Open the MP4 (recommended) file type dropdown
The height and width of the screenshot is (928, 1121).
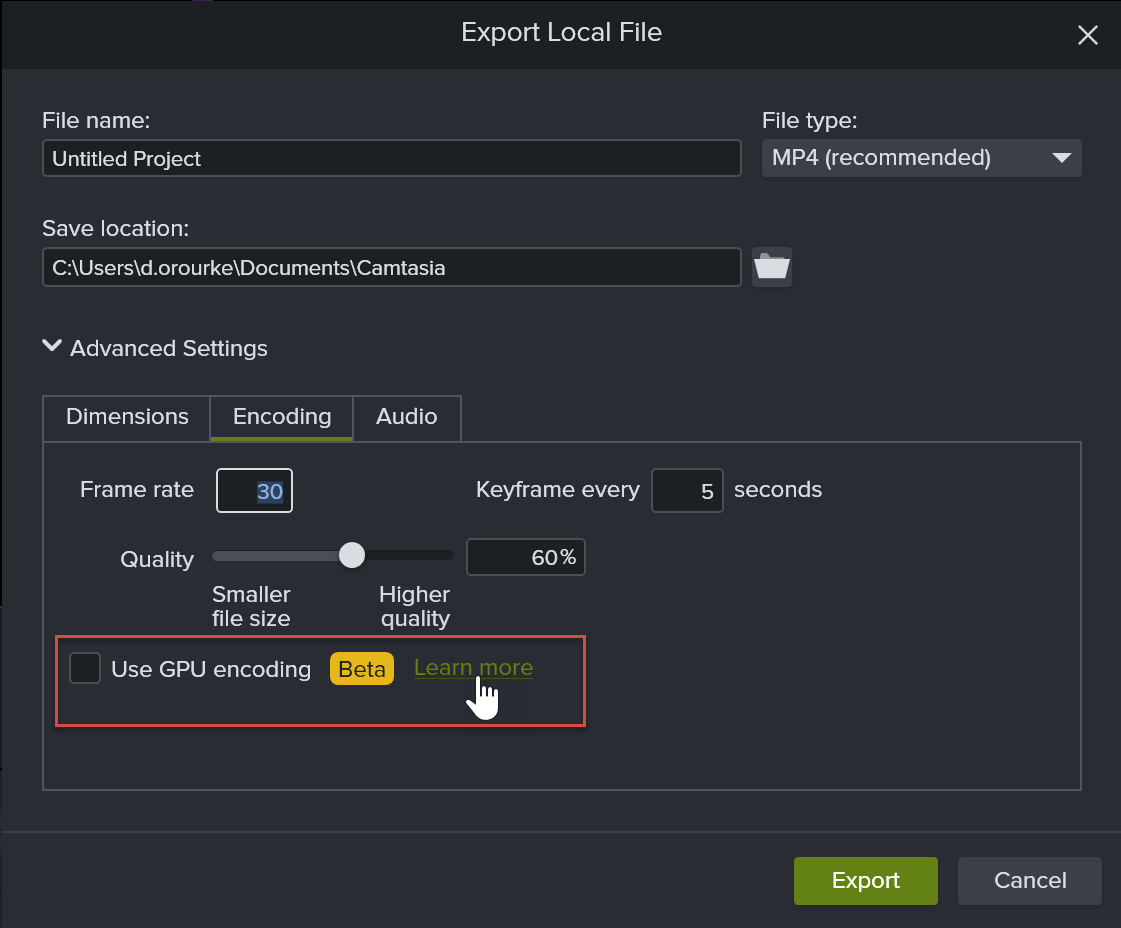click(x=920, y=157)
